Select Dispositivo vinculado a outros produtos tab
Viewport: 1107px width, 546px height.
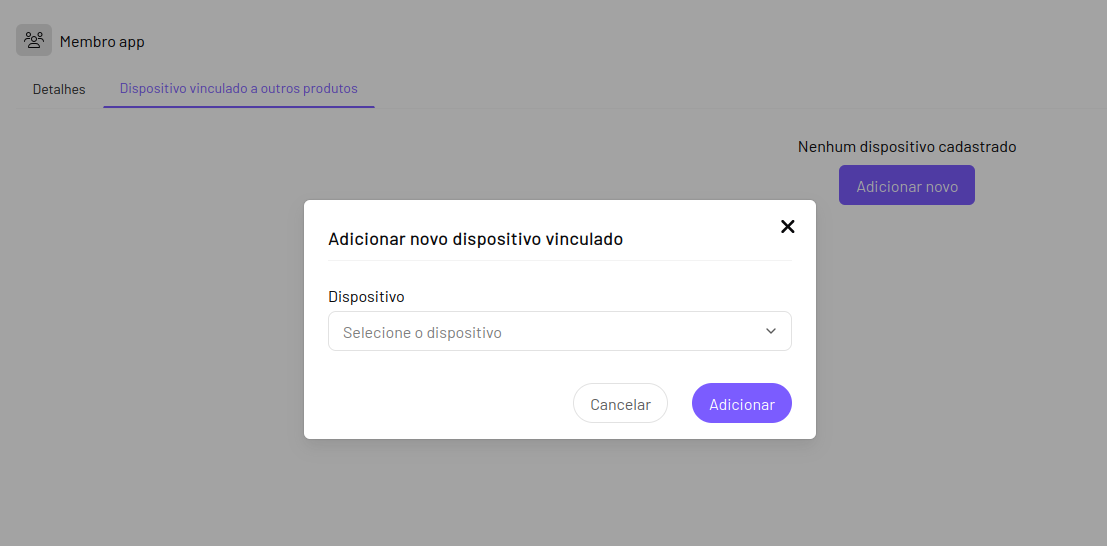coord(239,89)
